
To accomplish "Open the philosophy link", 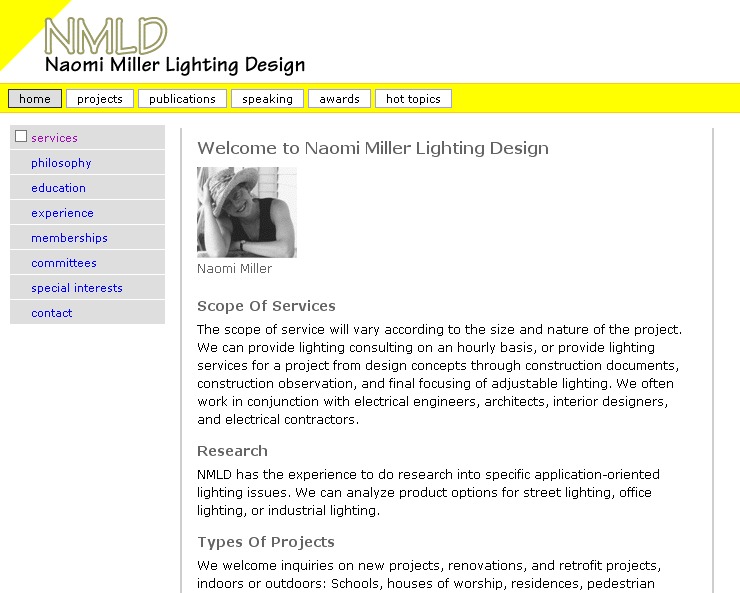I will pos(61,163).
